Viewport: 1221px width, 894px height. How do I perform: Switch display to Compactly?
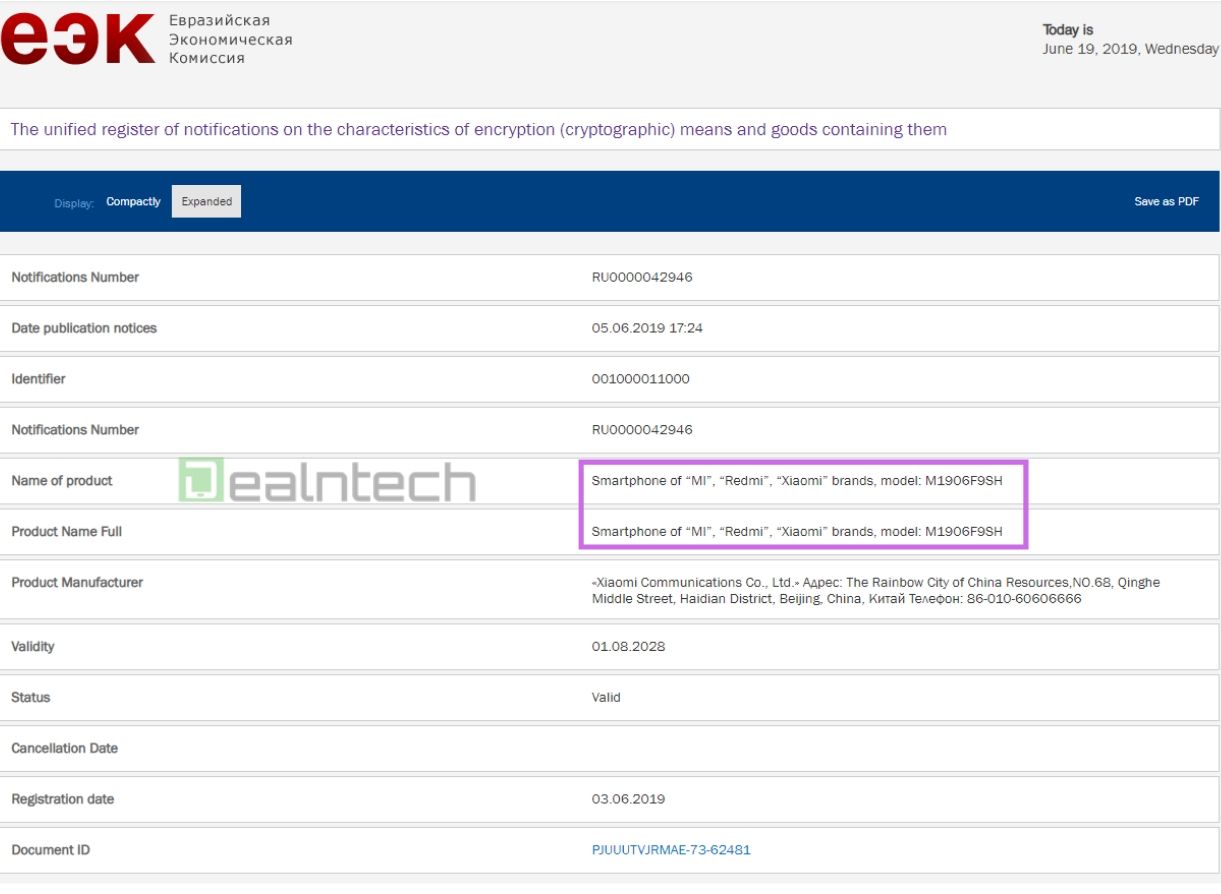tap(133, 202)
